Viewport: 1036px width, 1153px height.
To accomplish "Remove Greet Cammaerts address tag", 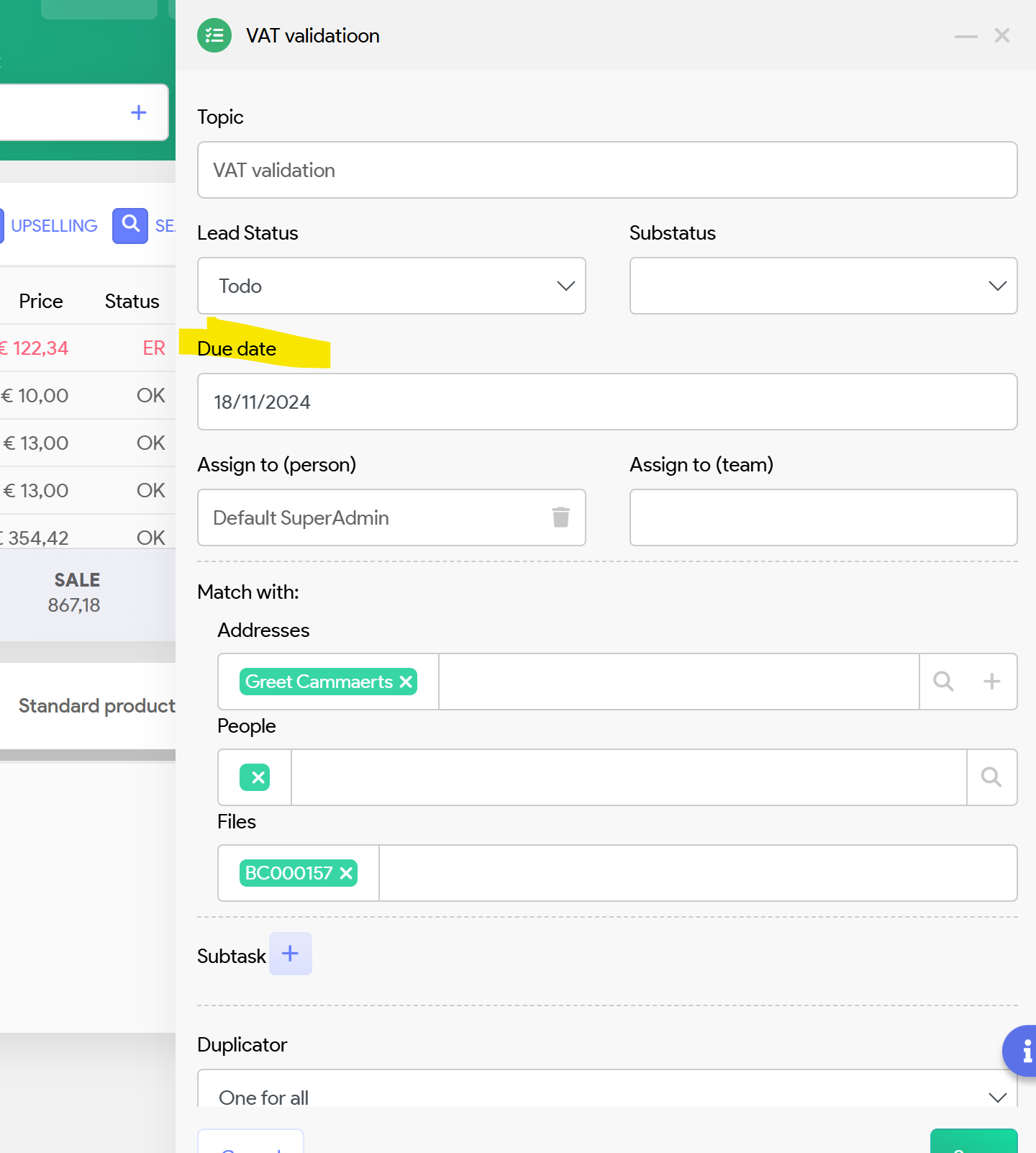I will pos(406,682).
